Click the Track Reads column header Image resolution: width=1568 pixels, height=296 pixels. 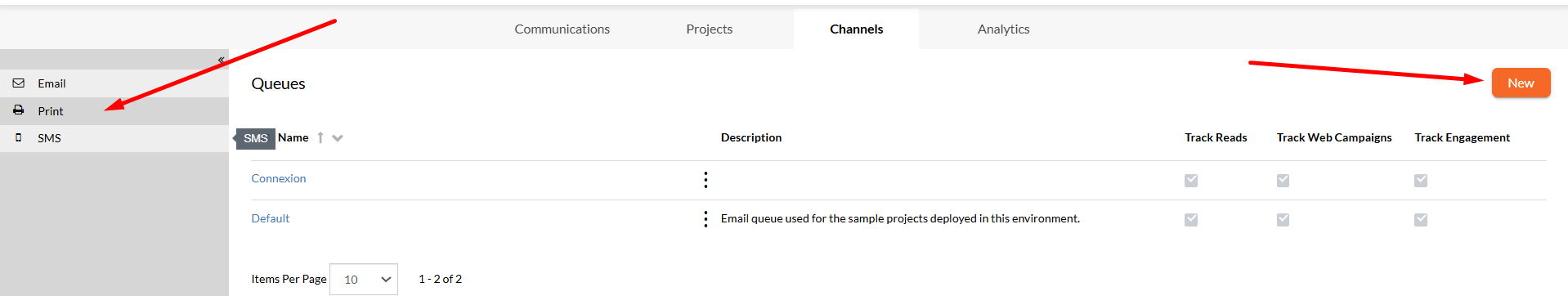(x=1216, y=137)
